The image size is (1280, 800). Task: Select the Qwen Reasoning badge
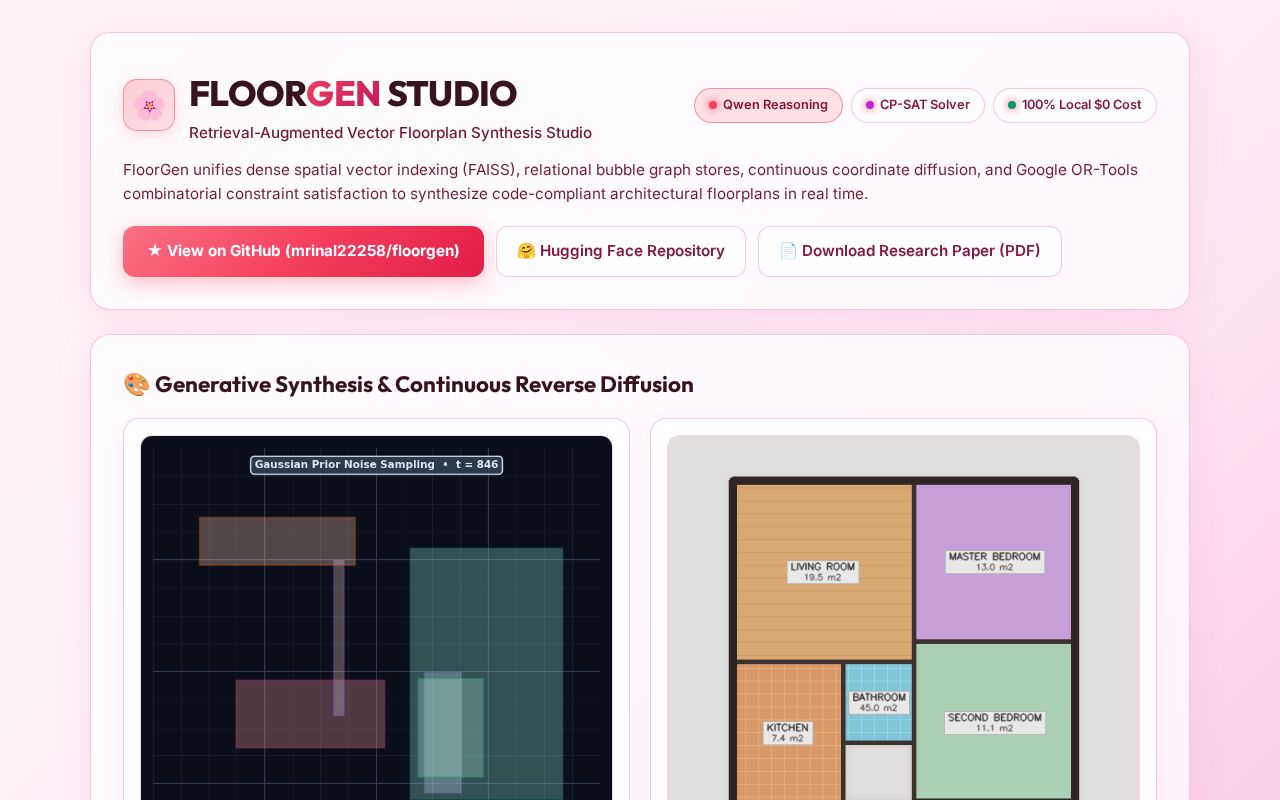click(768, 105)
